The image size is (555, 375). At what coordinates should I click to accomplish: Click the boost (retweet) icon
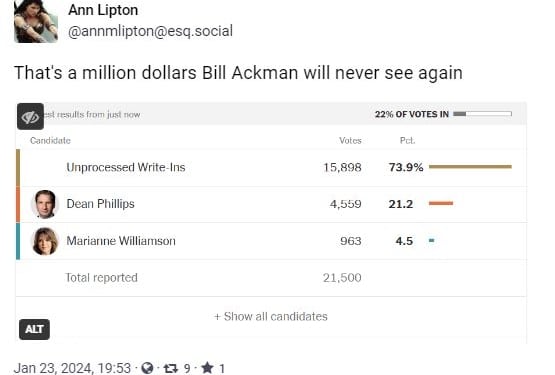pyautogui.click(x=171, y=368)
